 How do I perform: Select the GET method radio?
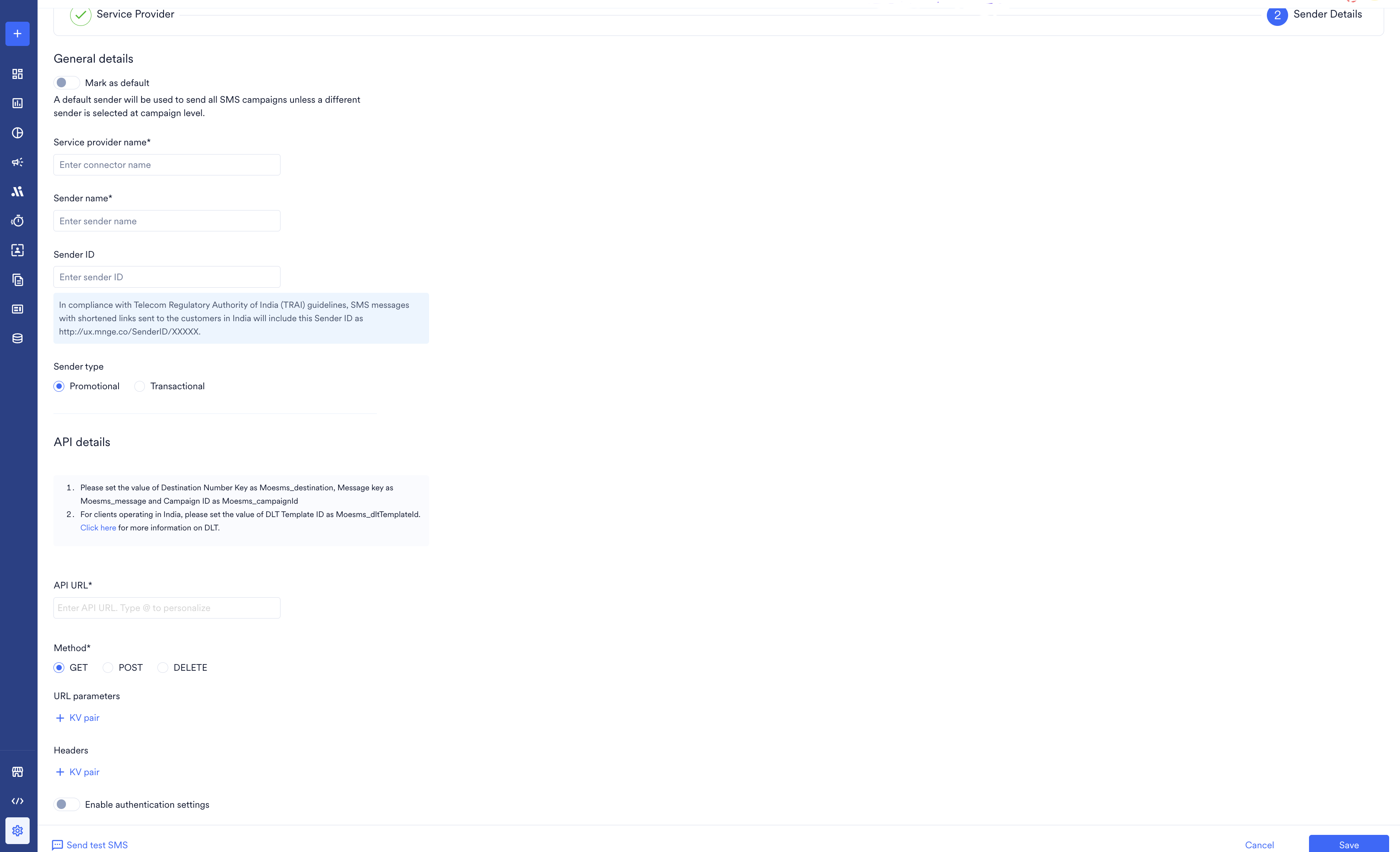point(59,668)
